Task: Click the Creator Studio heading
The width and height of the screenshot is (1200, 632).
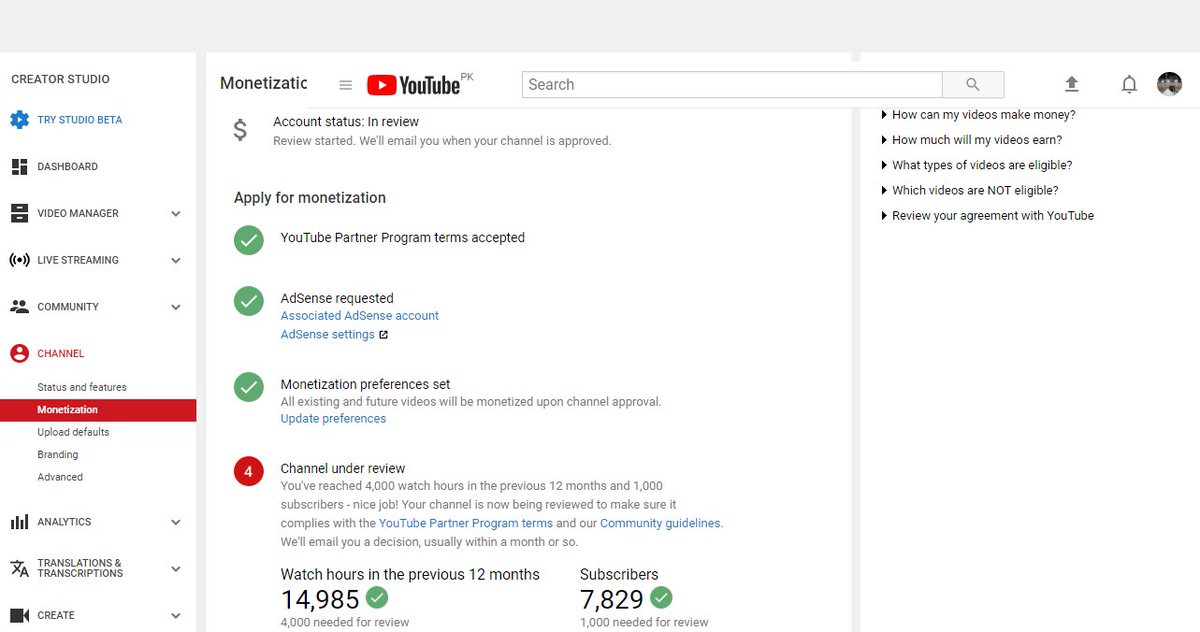Action: pos(61,79)
